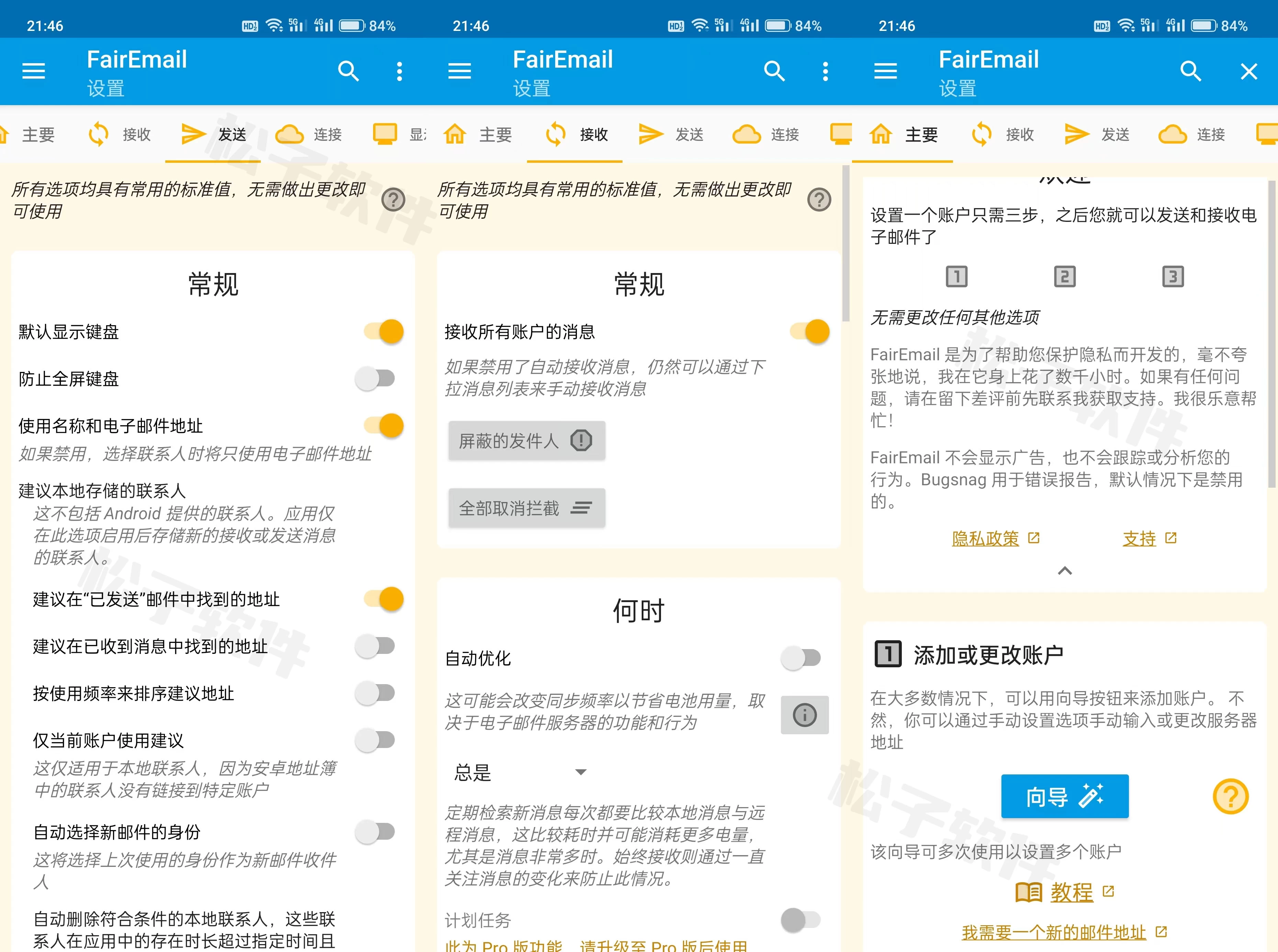Switch to 连接 tab in middle screen
Image resolution: width=1278 pixels, height=952 pixels.
click(x=766, y=134)
